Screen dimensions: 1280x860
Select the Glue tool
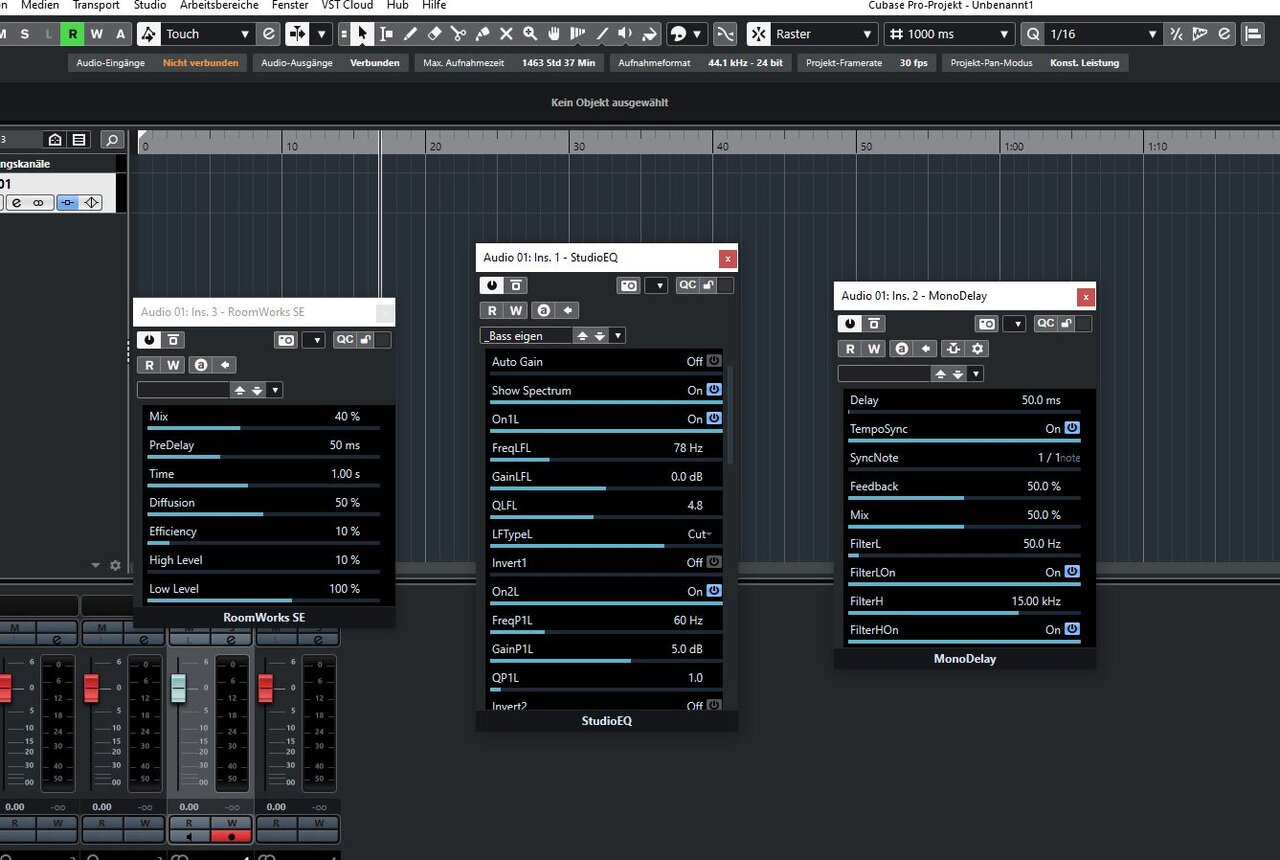point(482,34)
